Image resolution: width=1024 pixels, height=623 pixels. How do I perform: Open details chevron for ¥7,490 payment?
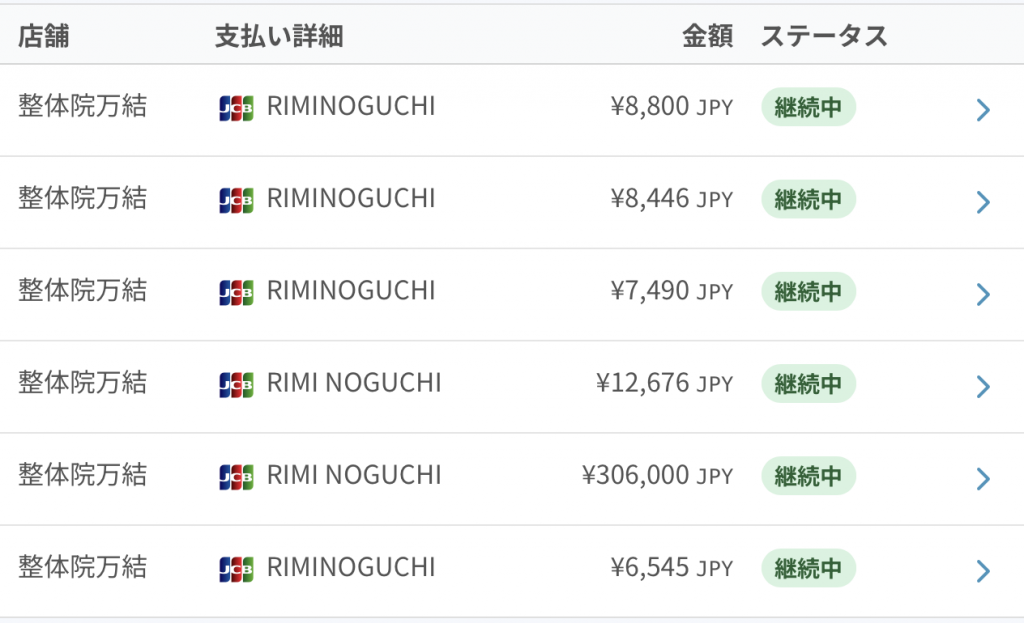click(984, 294)
